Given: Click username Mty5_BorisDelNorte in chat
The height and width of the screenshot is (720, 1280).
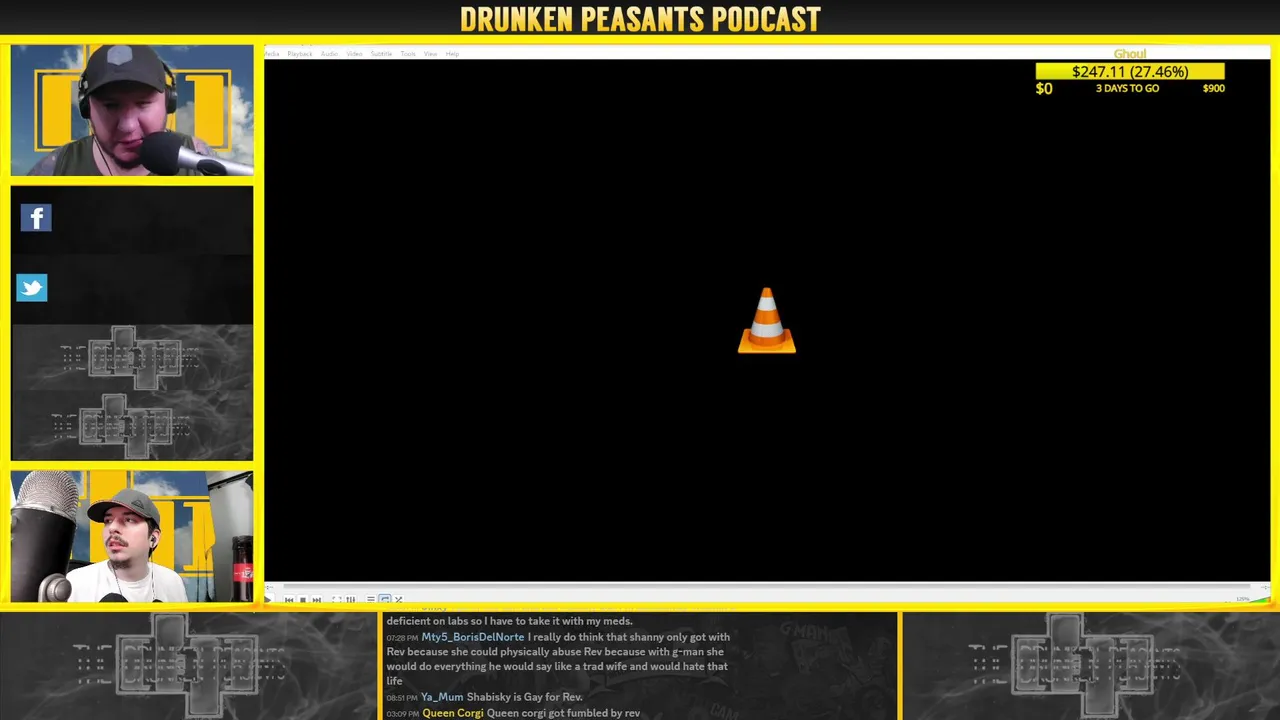Looking at the screenshot, I should pos(472,637).
